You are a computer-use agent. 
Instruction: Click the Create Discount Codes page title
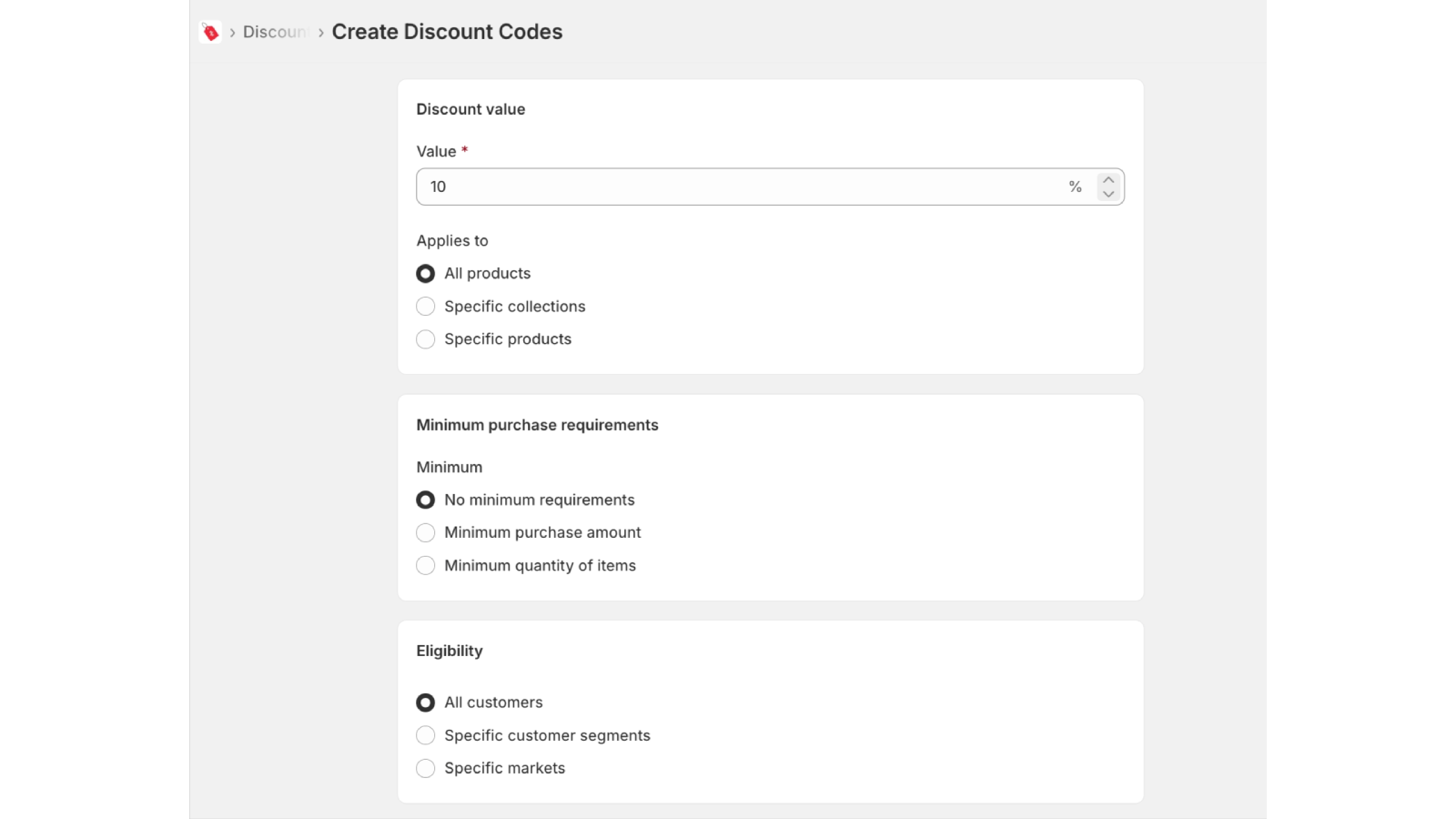447,32
